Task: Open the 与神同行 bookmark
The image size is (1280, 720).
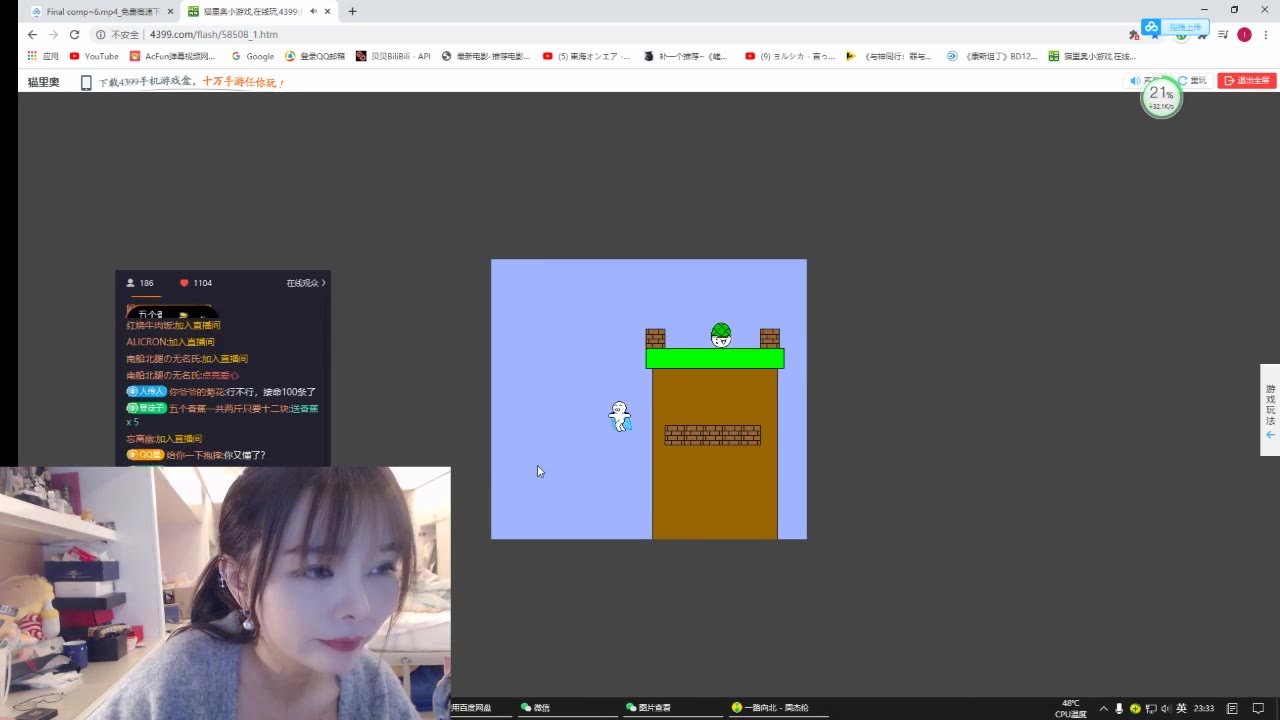Action: 889,56
